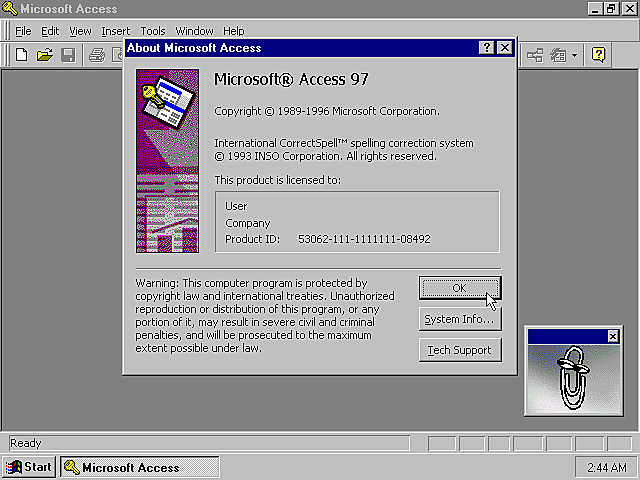Select Microsoft Access taskbar button
The width and height of the screenshot is (640, 480).
[140, 467]
